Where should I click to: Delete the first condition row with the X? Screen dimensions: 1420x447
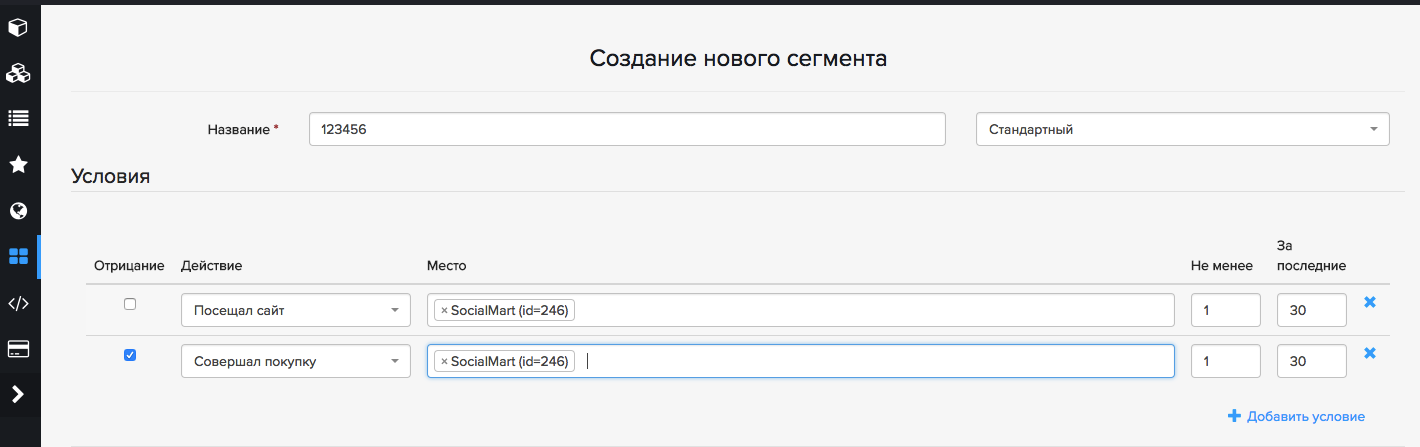(x=1370, y=302)
